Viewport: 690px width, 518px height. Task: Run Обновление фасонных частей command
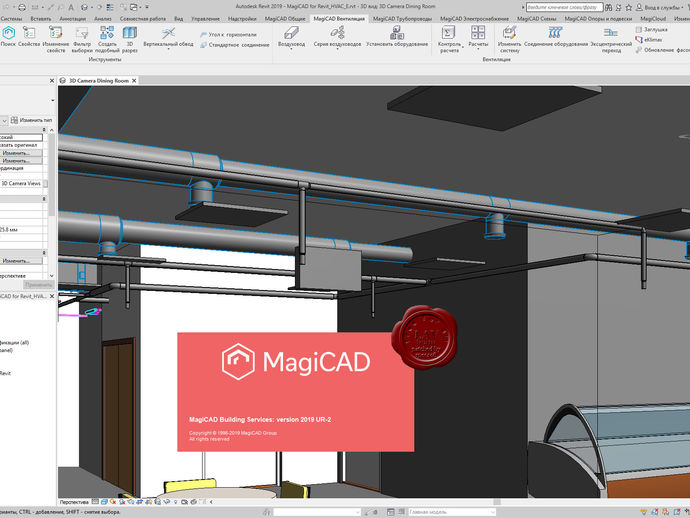662,50
